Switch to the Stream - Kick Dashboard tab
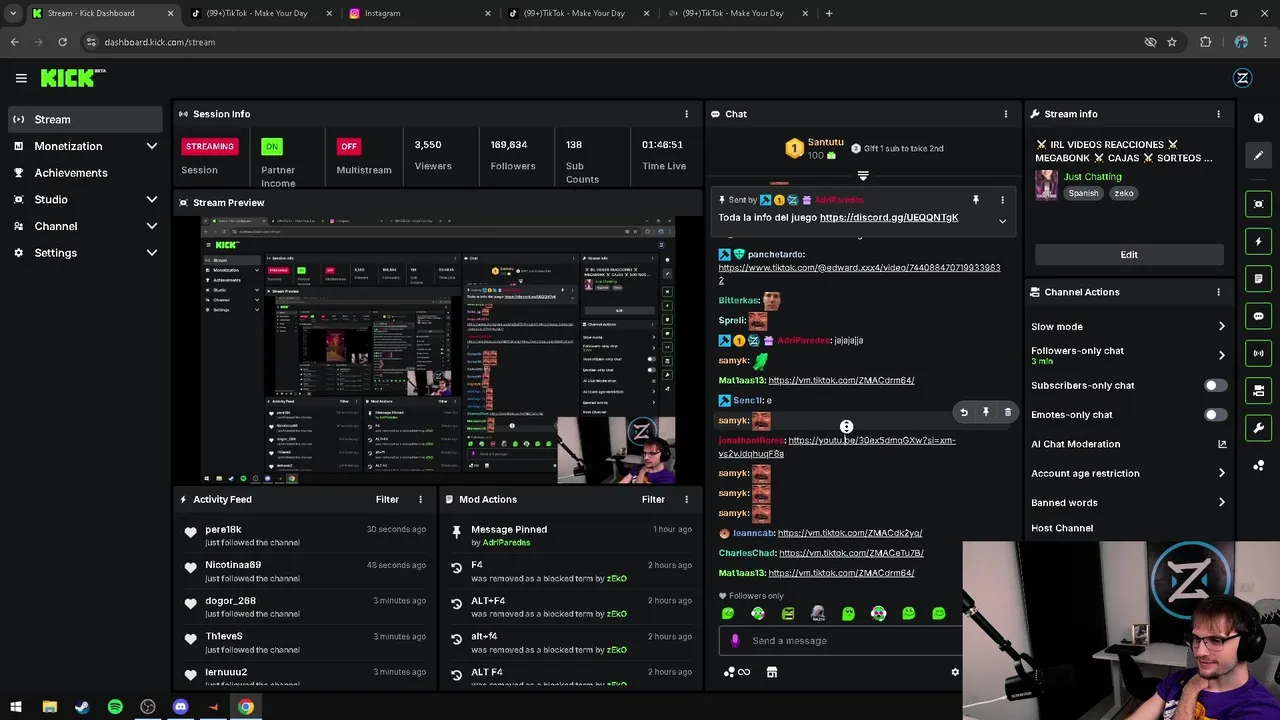1280x720 pixels. click(100, 13)
